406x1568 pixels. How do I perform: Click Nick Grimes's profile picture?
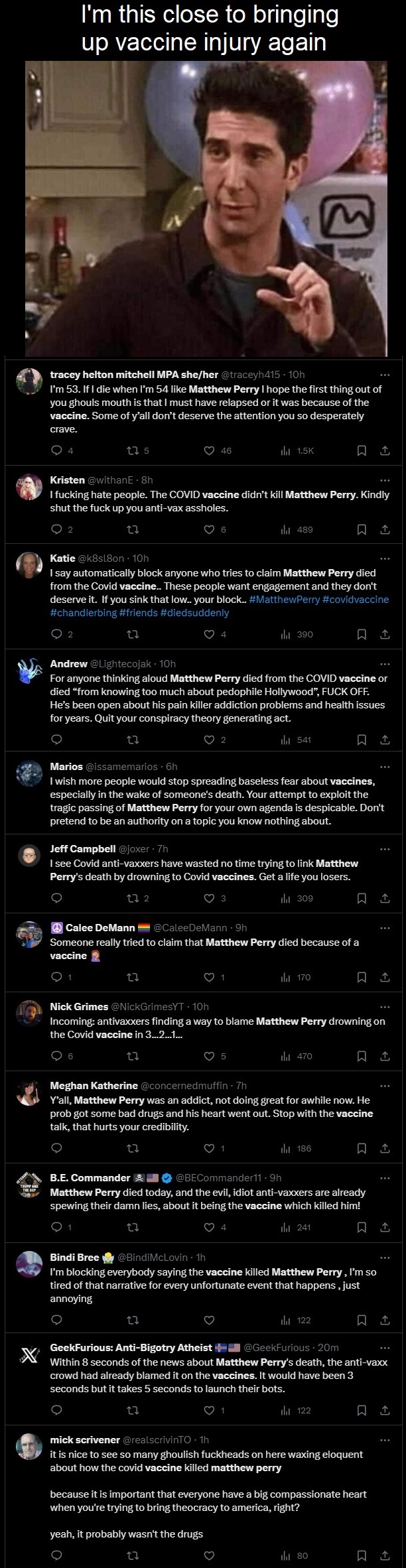[x=29, y=1012]
